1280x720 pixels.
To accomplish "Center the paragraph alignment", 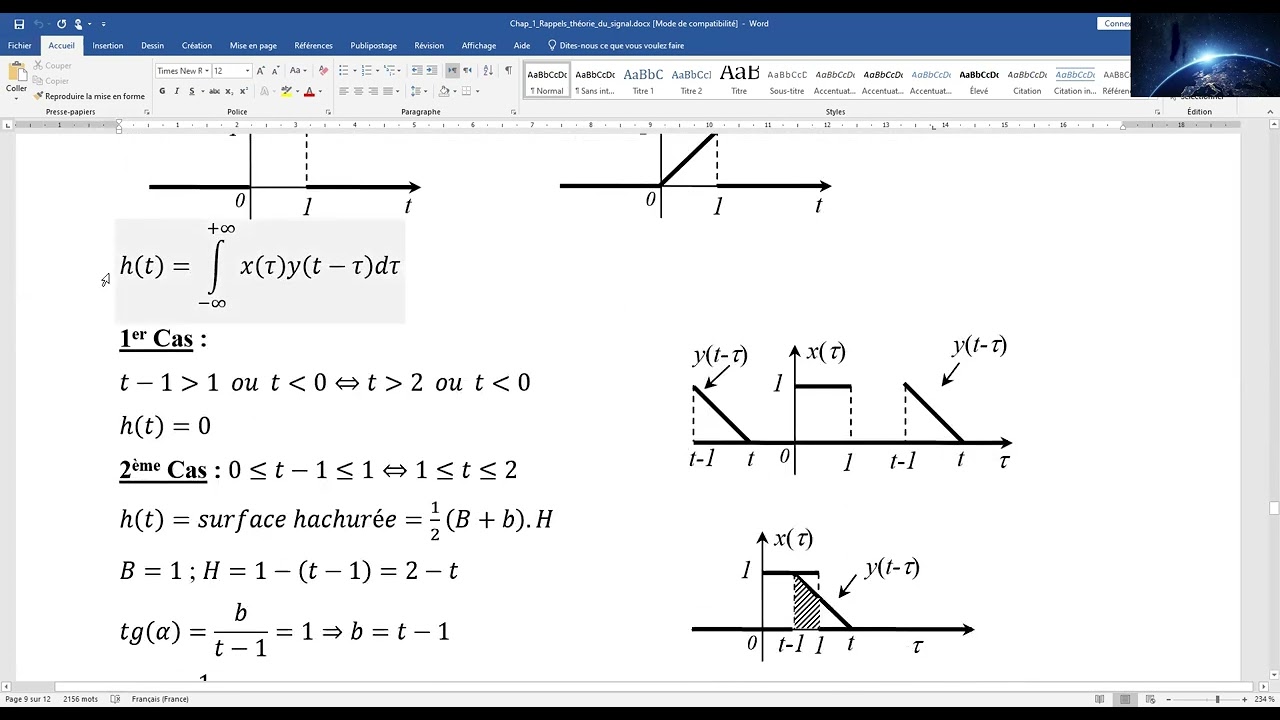I will tap(358, 91).
